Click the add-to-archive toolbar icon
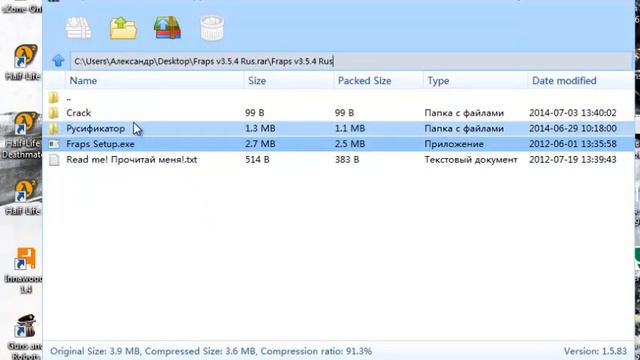 click(78, 28)
